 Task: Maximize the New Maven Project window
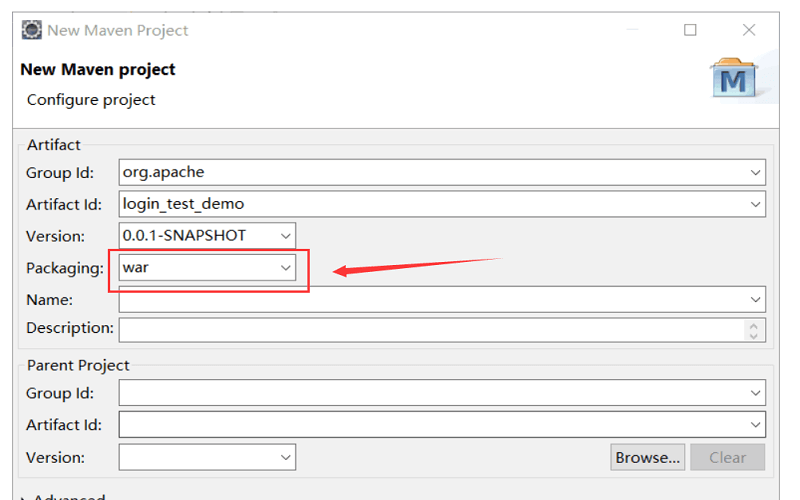(x=690, y=30)
